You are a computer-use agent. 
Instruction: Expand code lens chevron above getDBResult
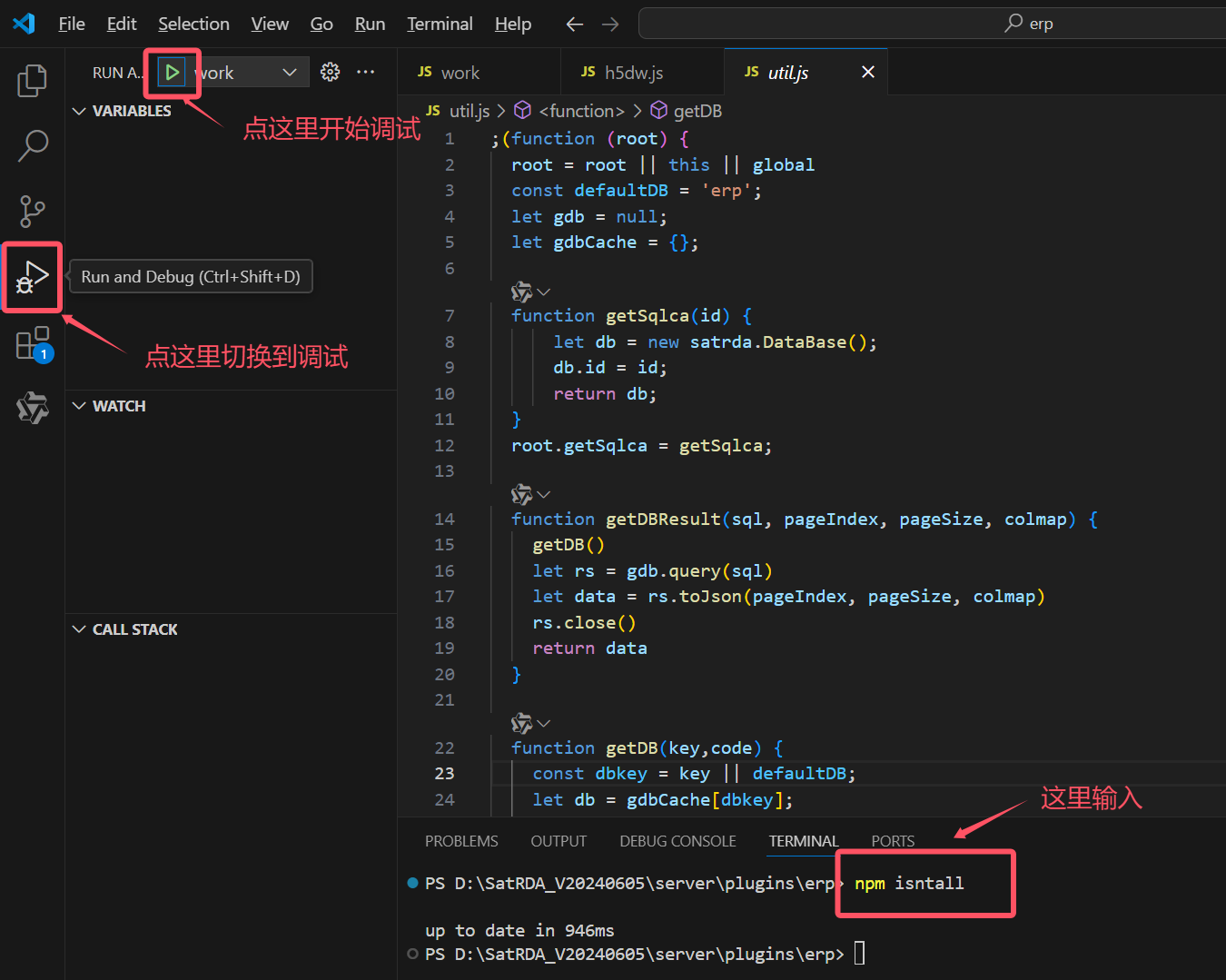click(544, 495)
